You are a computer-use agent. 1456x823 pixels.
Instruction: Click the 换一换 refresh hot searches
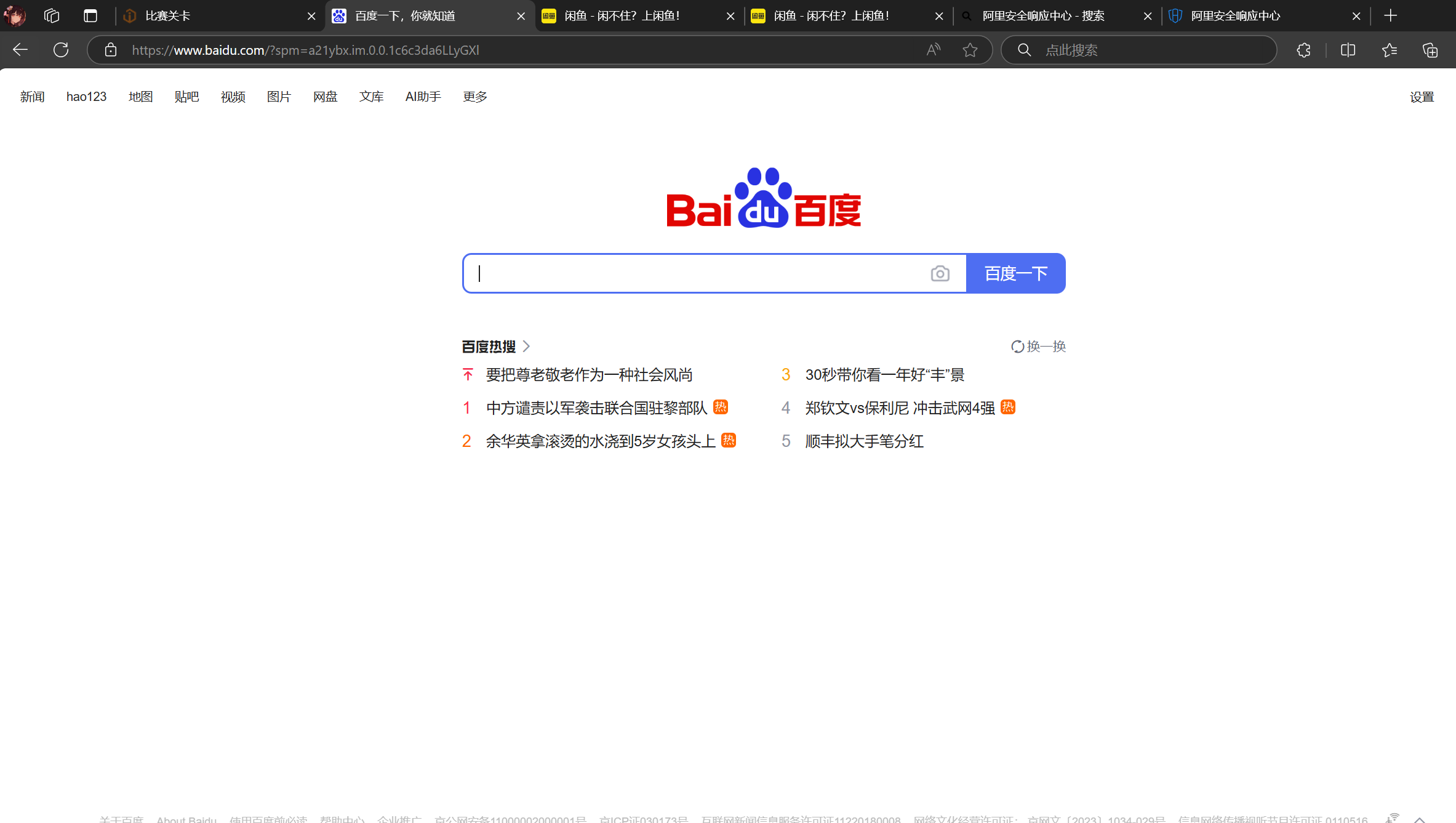1038,347
